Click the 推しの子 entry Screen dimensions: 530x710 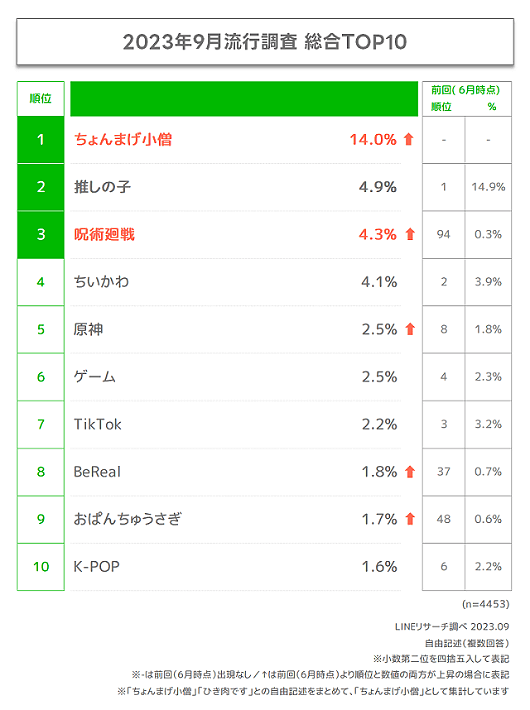(102, 187)
